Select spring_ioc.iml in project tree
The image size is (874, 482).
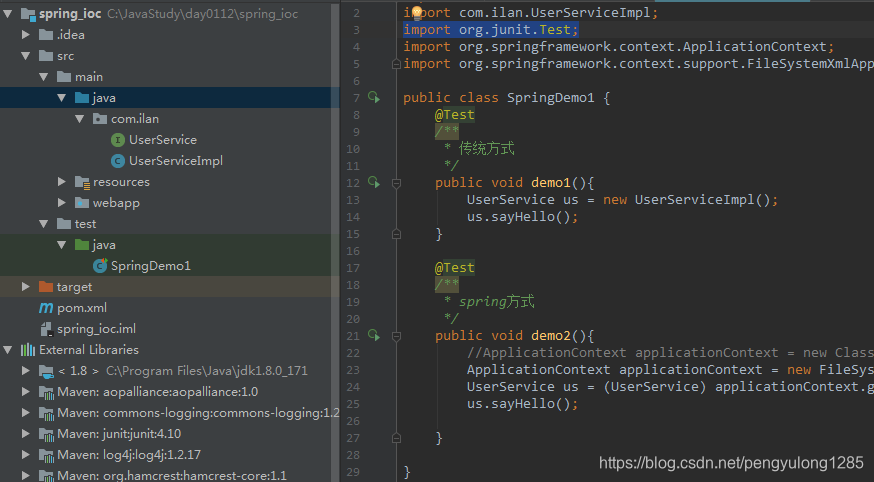click(96, 329)
